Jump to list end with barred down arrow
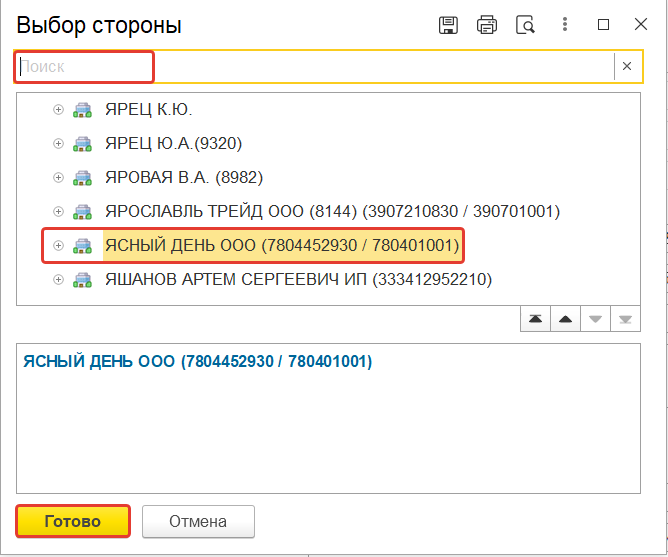Viewport: 668px width, 557px height. [x=625, y=319]
